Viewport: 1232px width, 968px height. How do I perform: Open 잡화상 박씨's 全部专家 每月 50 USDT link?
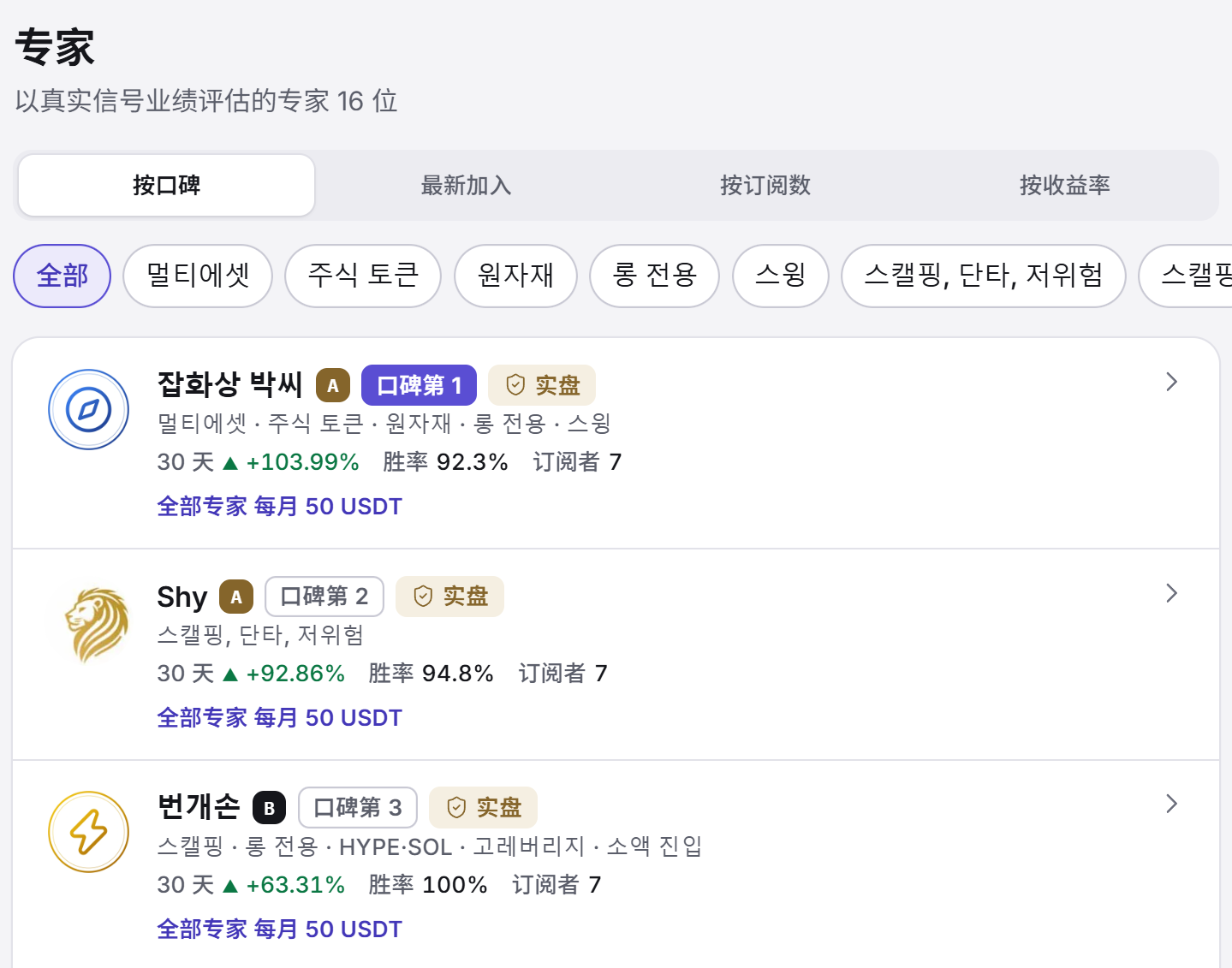pos(280,506)
